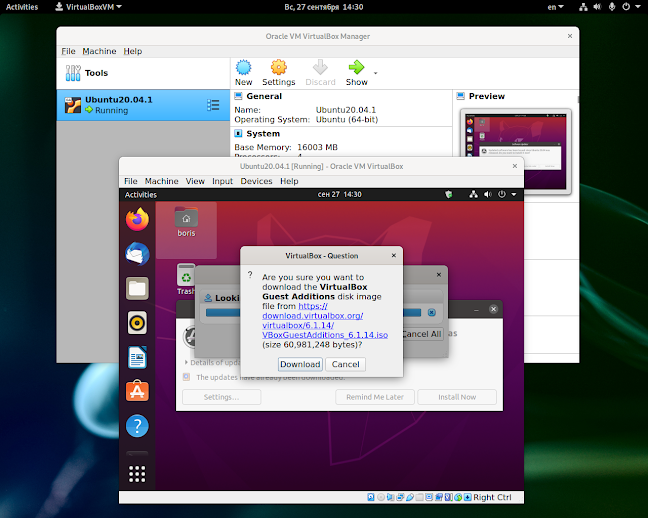648x518 pixels.
Task: Open the Ubuntu20.04.1 VM item menu icon
Action: (x=213, y=105)
